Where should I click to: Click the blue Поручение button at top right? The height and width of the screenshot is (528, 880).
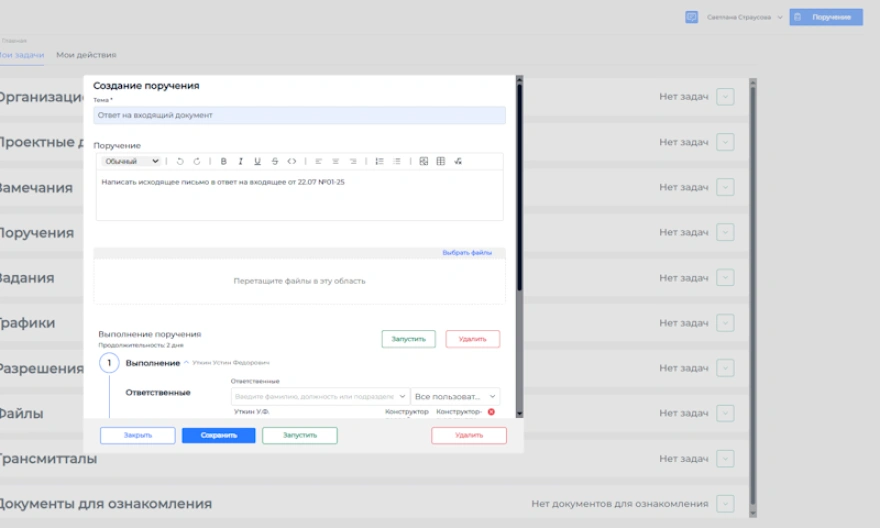point(826,17)
